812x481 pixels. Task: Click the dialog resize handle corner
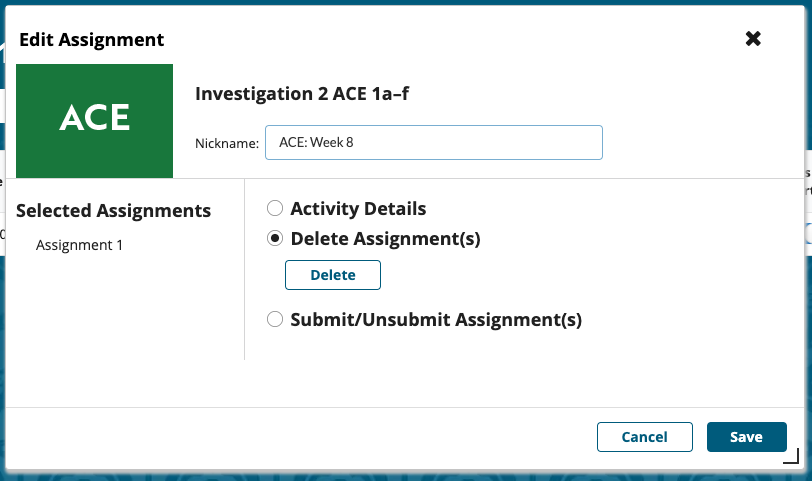point(792,458)
